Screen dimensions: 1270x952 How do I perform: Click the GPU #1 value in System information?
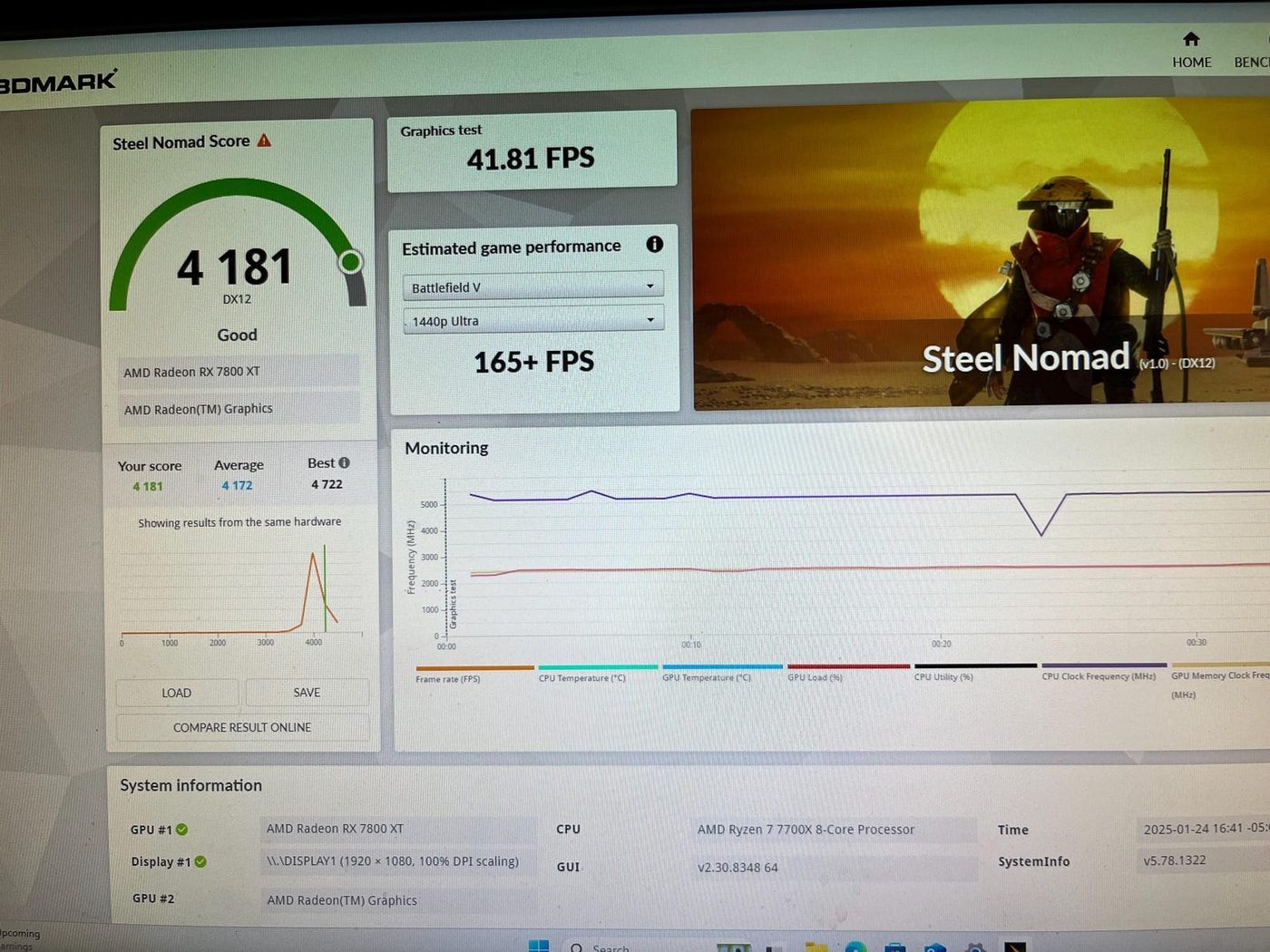[x=398, y=829]
